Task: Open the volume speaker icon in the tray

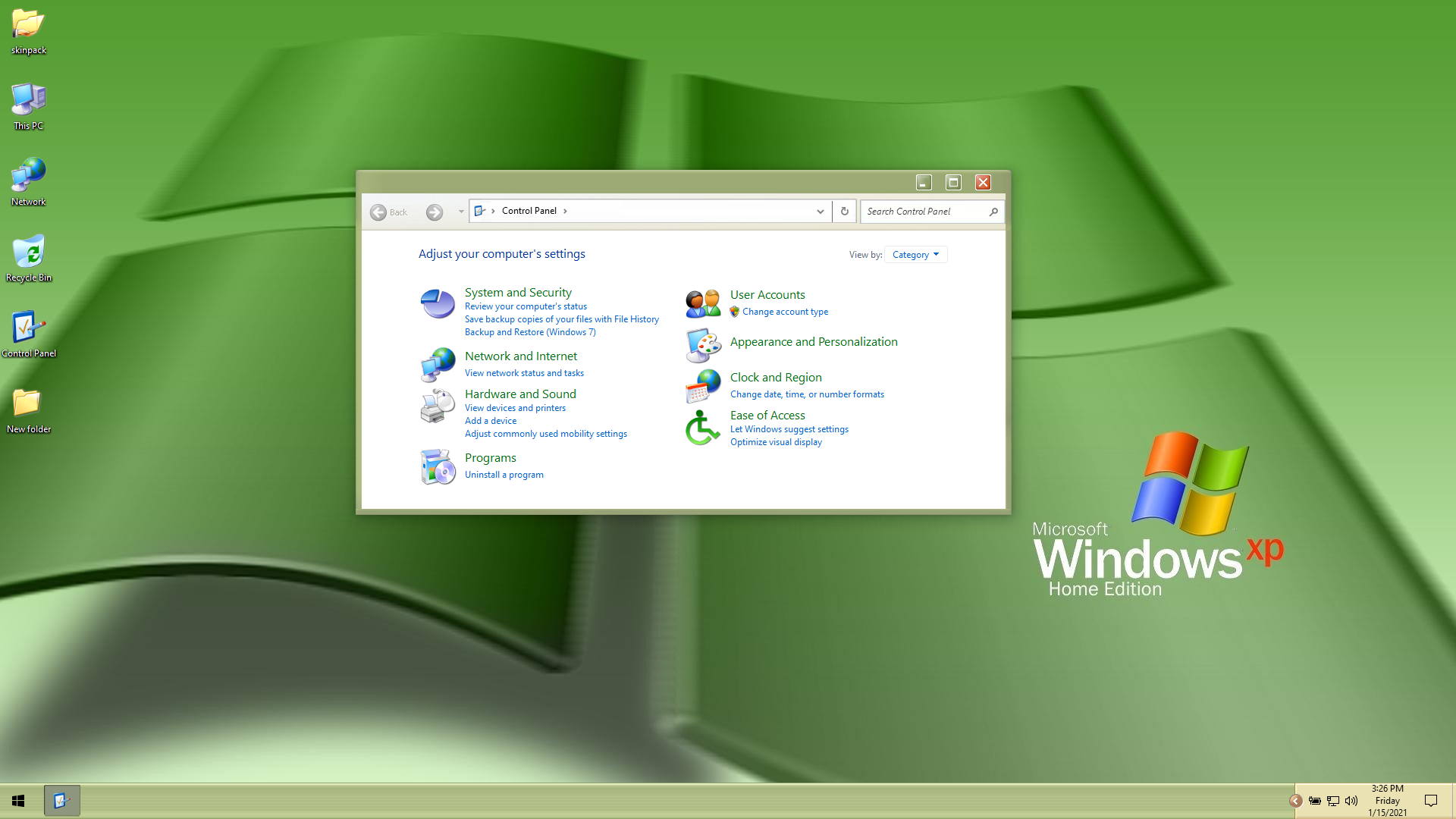Action: [x=1351, y=801]
